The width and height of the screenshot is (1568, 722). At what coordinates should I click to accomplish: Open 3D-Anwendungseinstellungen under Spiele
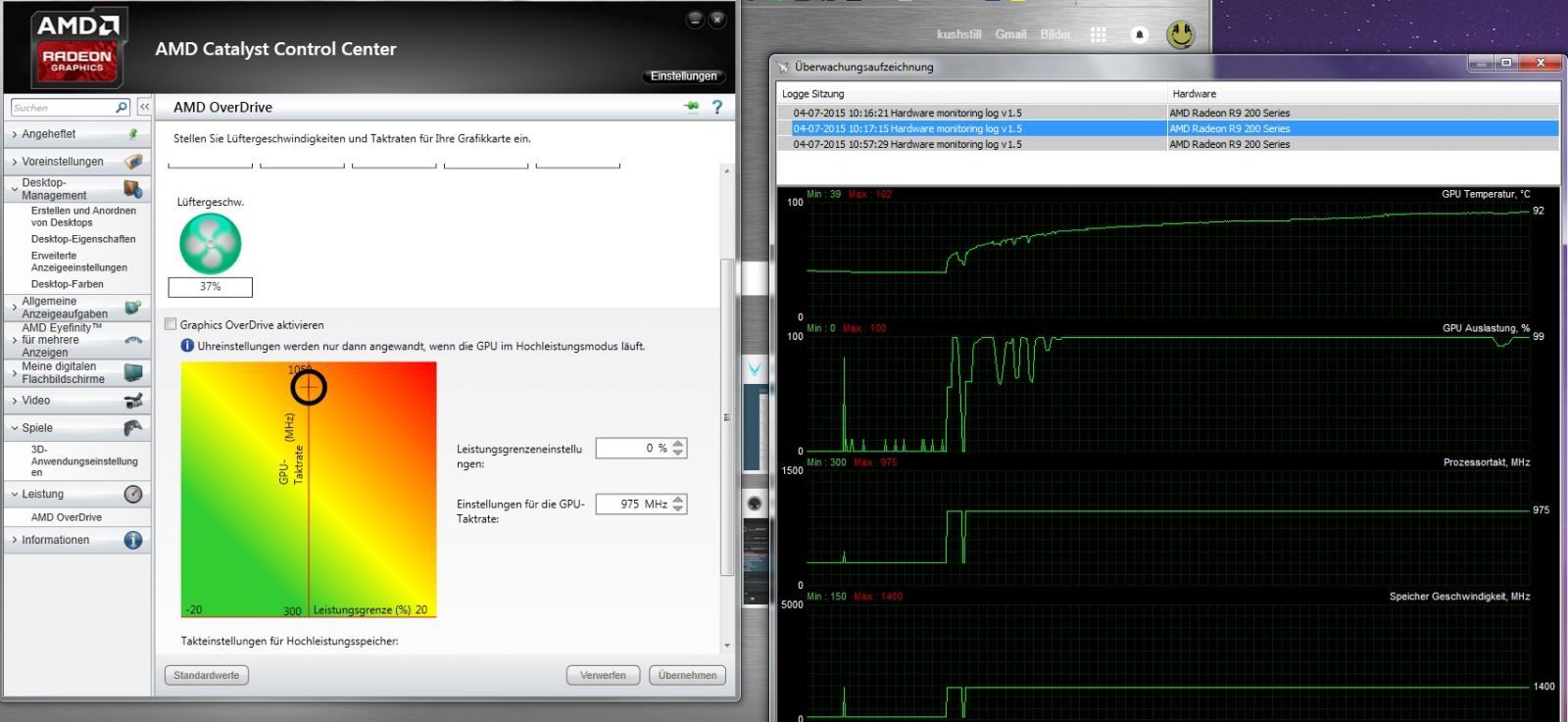[84, 460]
